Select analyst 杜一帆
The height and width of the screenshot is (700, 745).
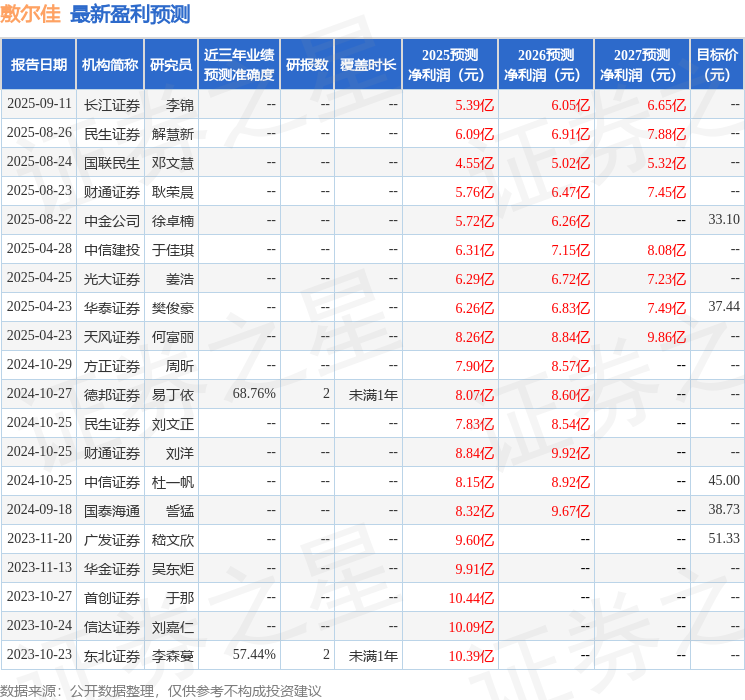click(172, 482)
